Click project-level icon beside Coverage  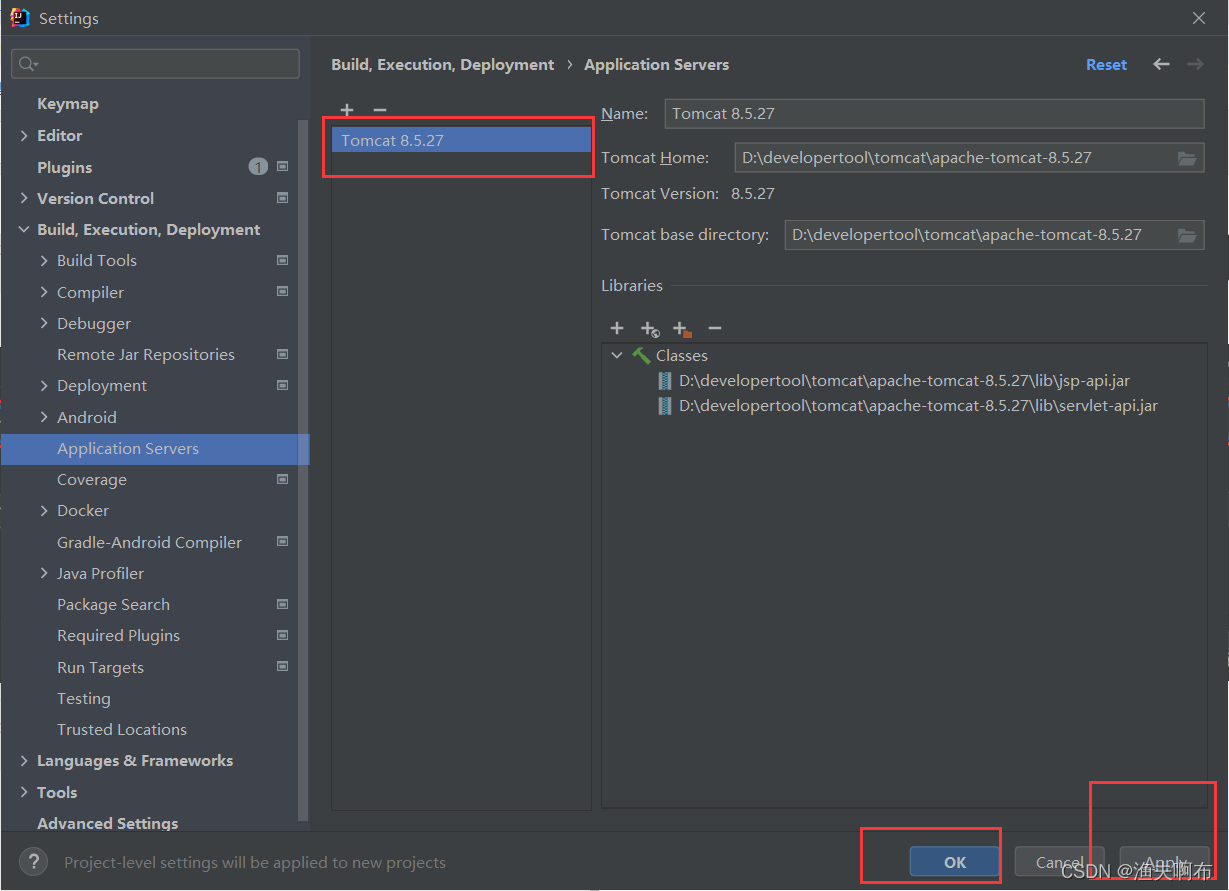(282, 479)
